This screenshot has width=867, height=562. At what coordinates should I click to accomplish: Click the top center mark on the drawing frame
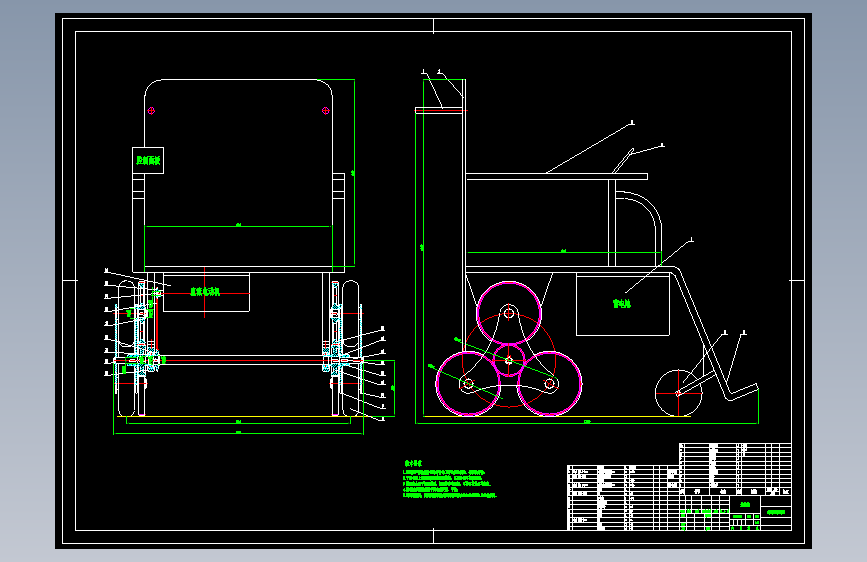(x=434, y=26)
